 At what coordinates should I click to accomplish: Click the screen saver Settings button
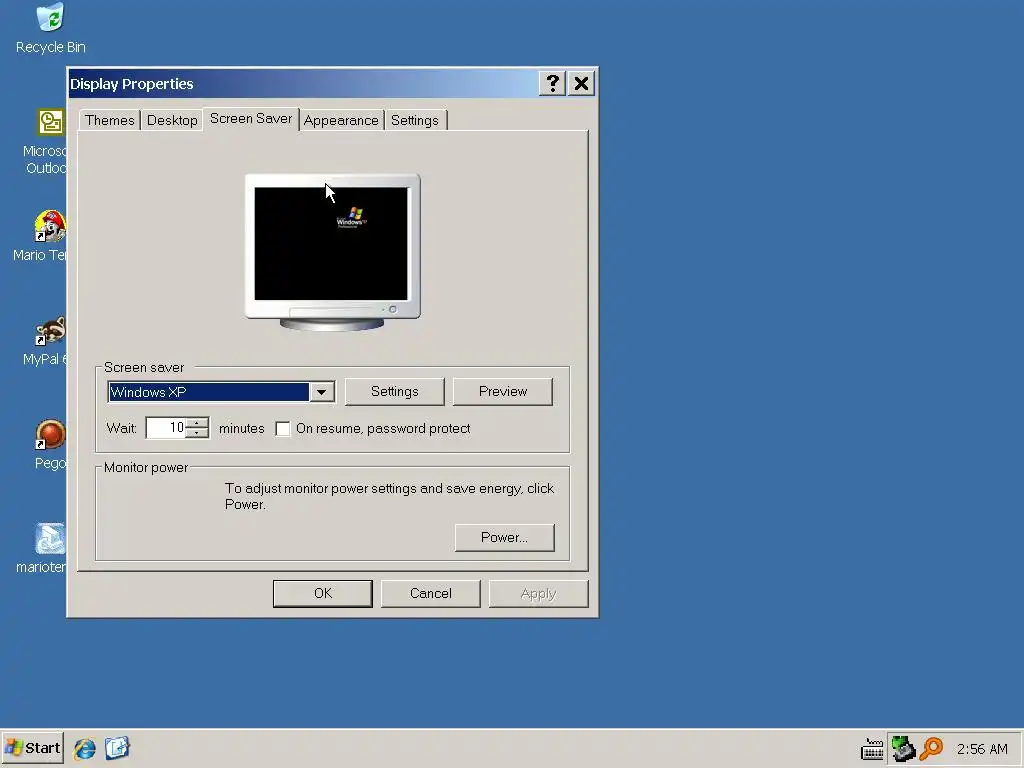pyautogui.click(x=394, y=391)
